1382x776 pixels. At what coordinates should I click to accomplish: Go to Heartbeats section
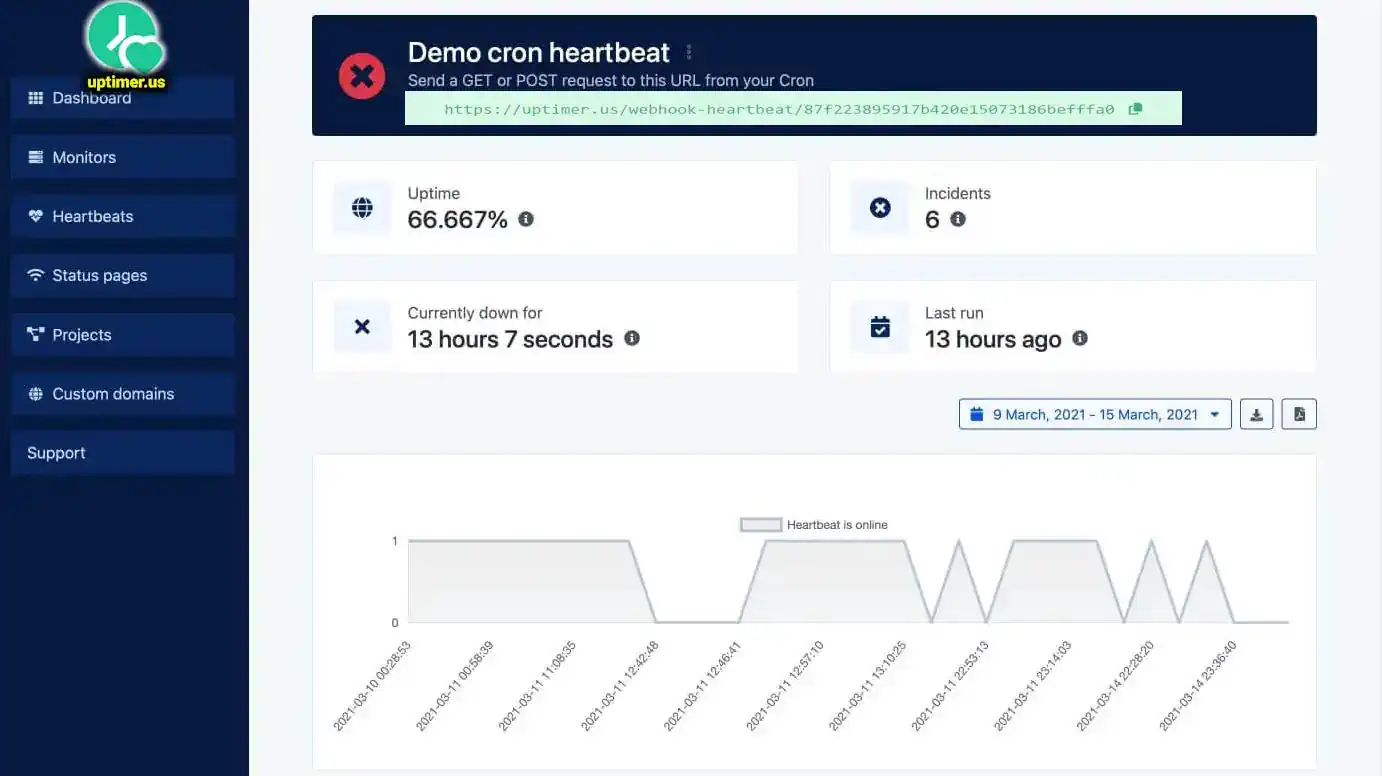click(123, 216)
